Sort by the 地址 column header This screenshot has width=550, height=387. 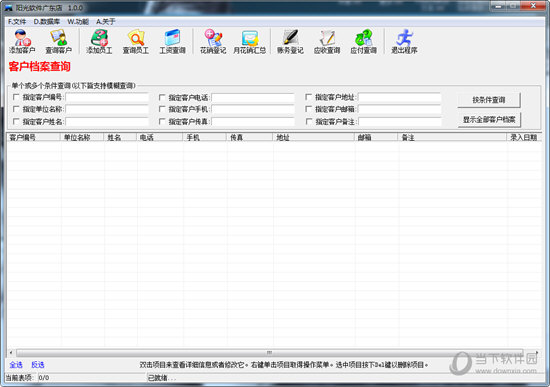[314, 138]
